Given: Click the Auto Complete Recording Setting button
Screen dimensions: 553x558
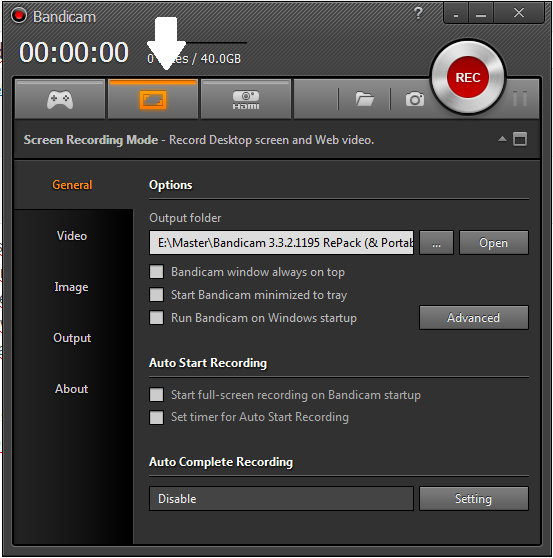Looking at the screenshot, I should [474, 499].
